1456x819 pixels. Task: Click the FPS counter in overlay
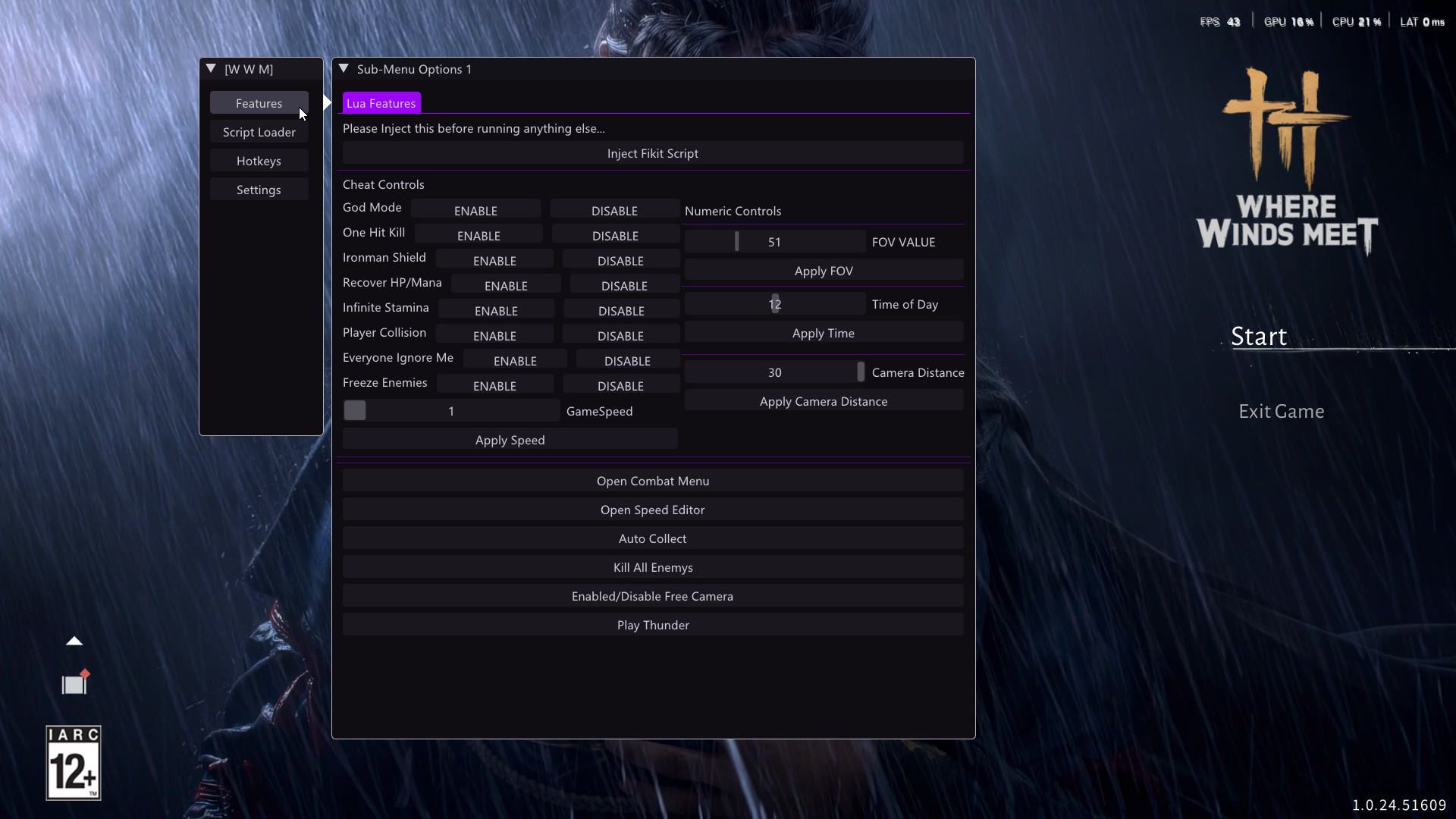[x=1220, y=22]
